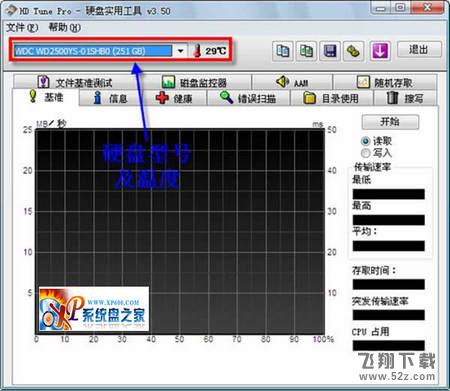
Task: Click the 退出 (Exit) button
Action: (x=419, y=50)
